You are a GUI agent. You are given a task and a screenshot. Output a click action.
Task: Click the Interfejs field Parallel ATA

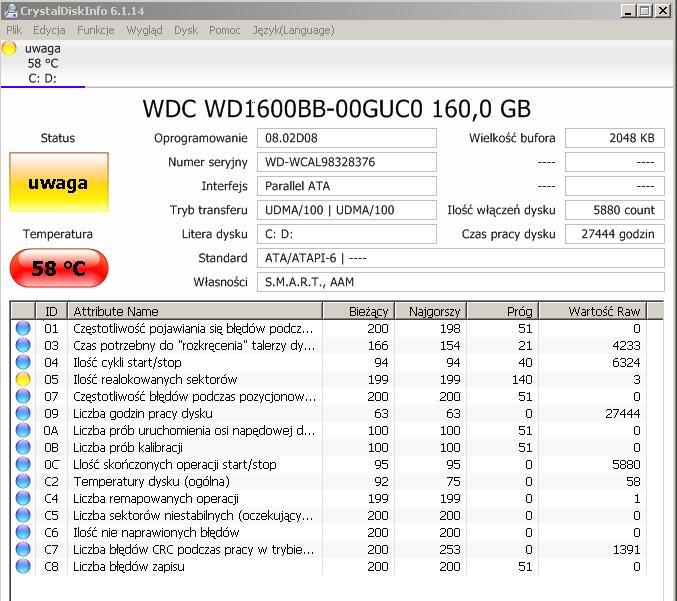click(x=347, y=186)
